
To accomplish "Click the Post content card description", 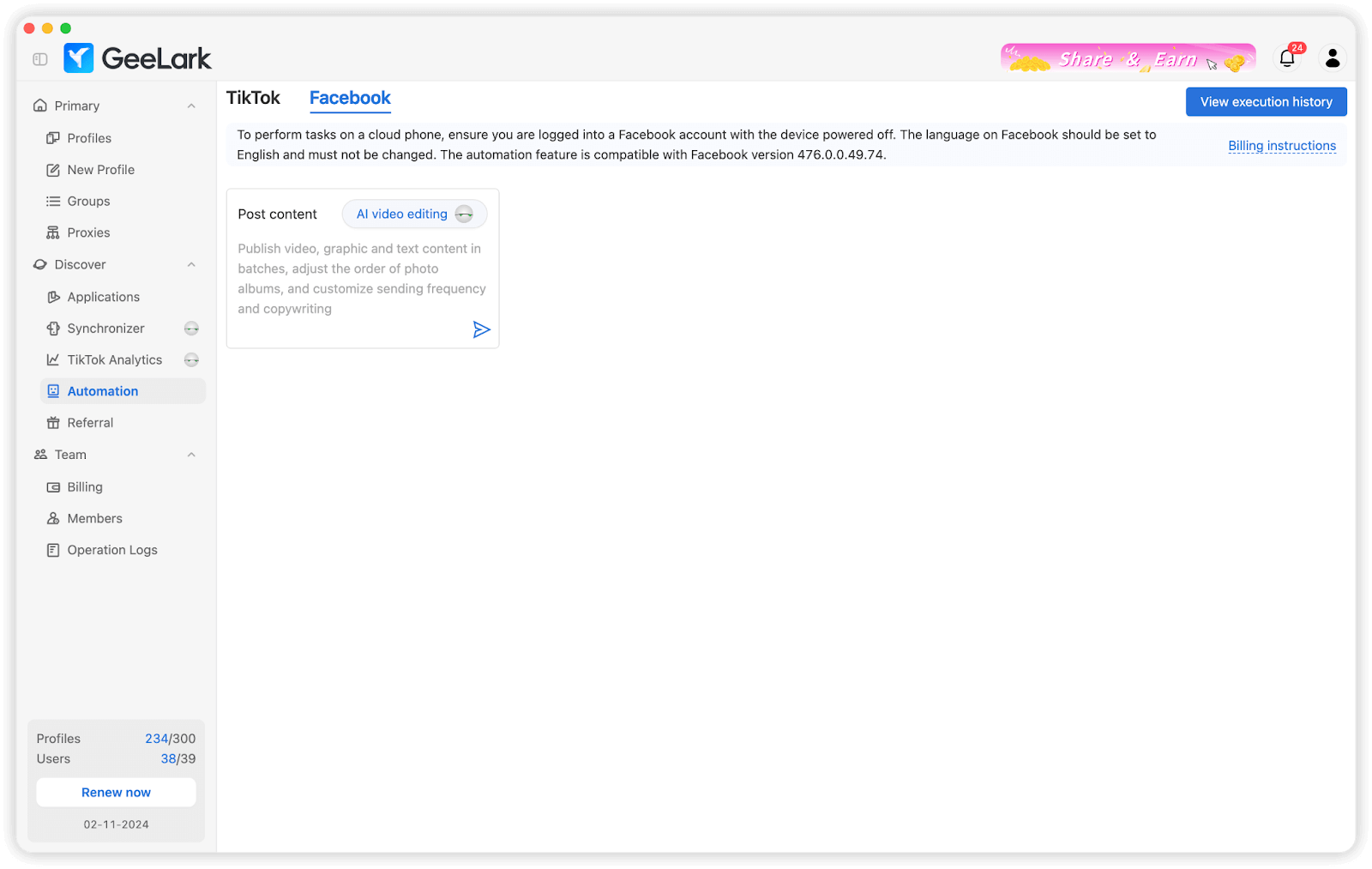I will (362, 279).
